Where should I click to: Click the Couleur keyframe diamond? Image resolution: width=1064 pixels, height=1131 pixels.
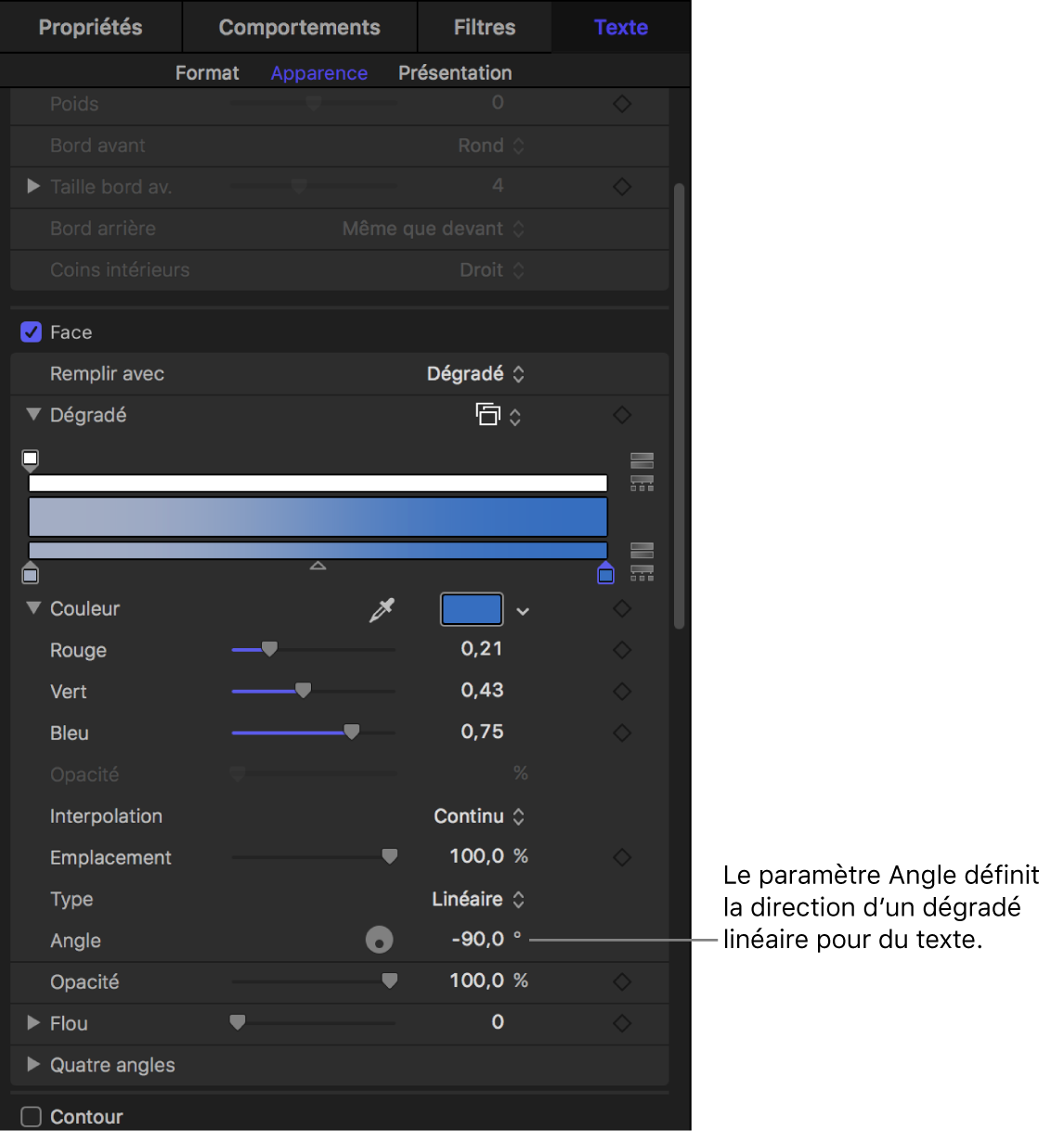[622, 609]
